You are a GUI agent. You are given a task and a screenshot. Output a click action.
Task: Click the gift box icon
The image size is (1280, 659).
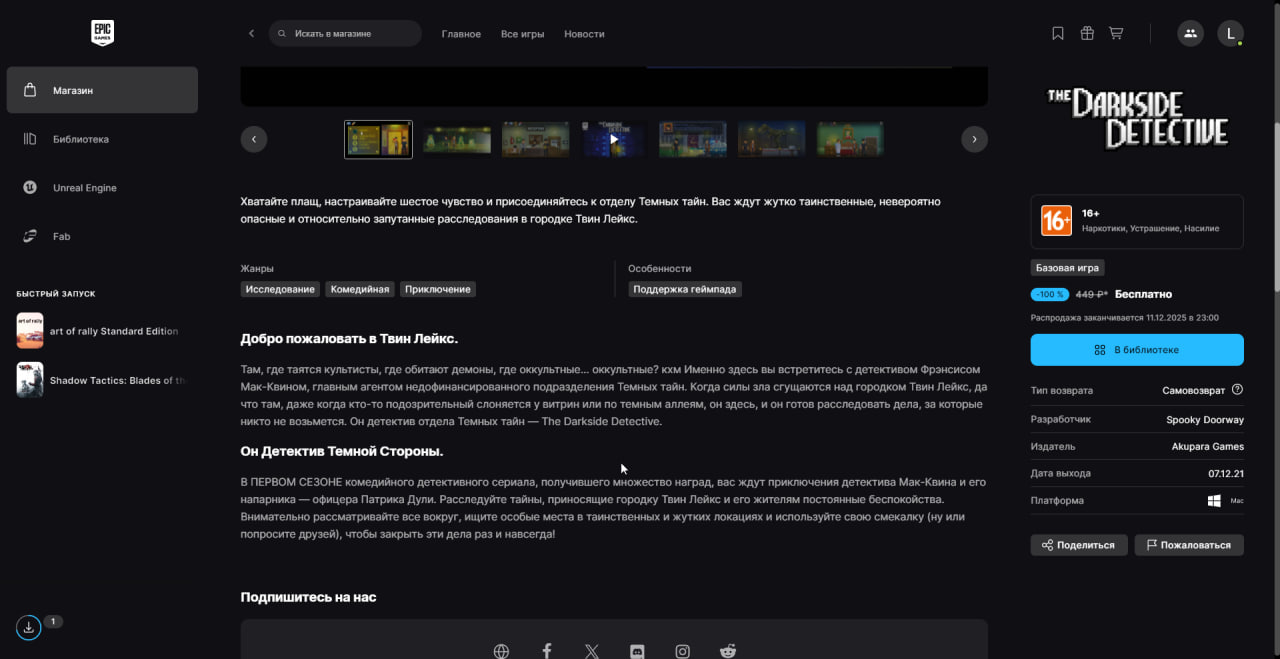[1087, 33]
